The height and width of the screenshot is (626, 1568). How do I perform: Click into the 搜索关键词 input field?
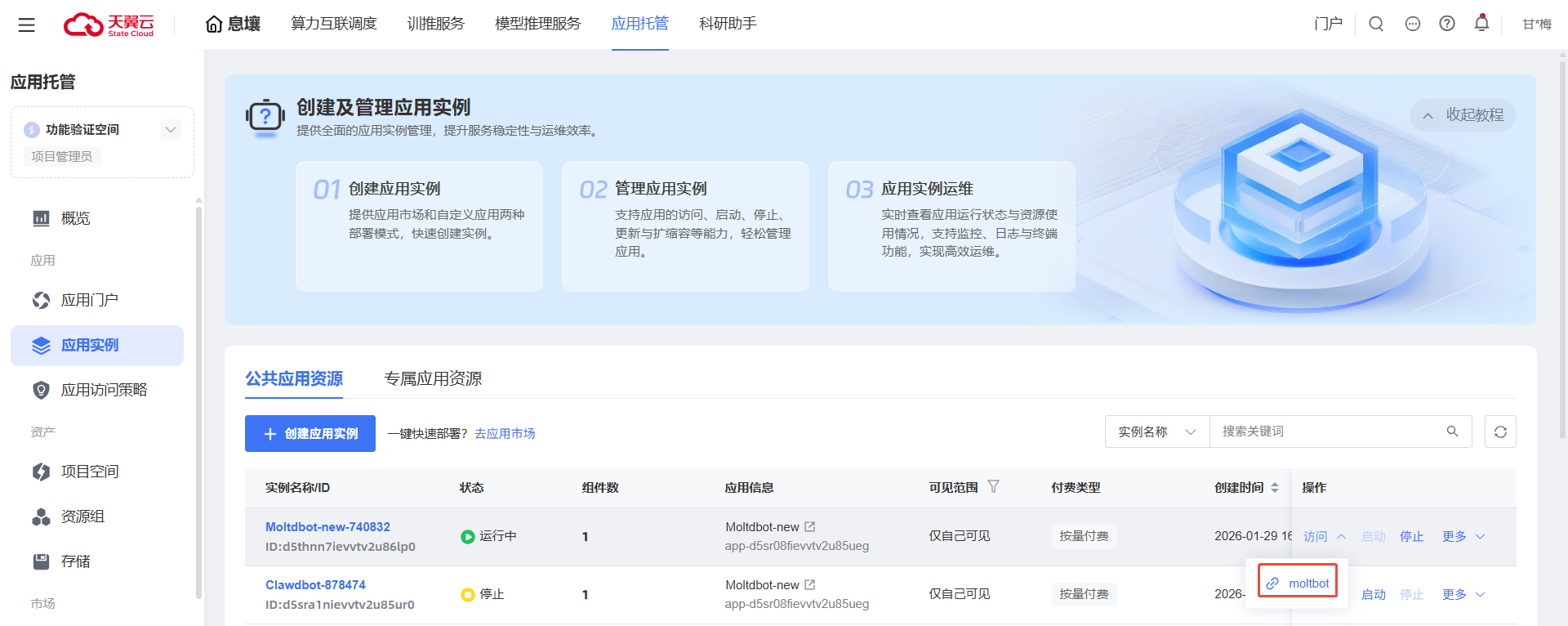click(1327, 431)
